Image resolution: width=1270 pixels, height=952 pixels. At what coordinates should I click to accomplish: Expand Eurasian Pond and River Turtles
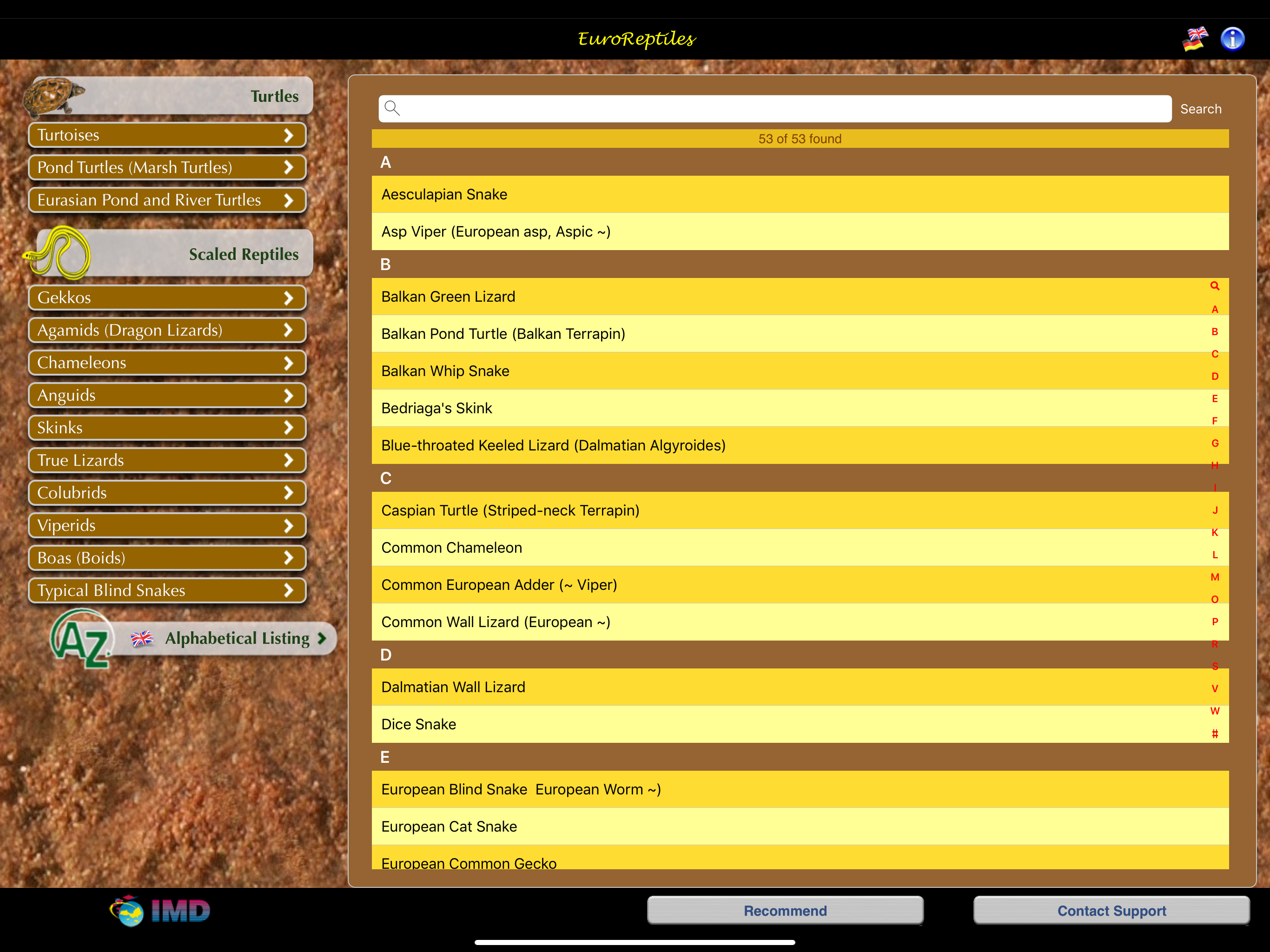(167, 200)
